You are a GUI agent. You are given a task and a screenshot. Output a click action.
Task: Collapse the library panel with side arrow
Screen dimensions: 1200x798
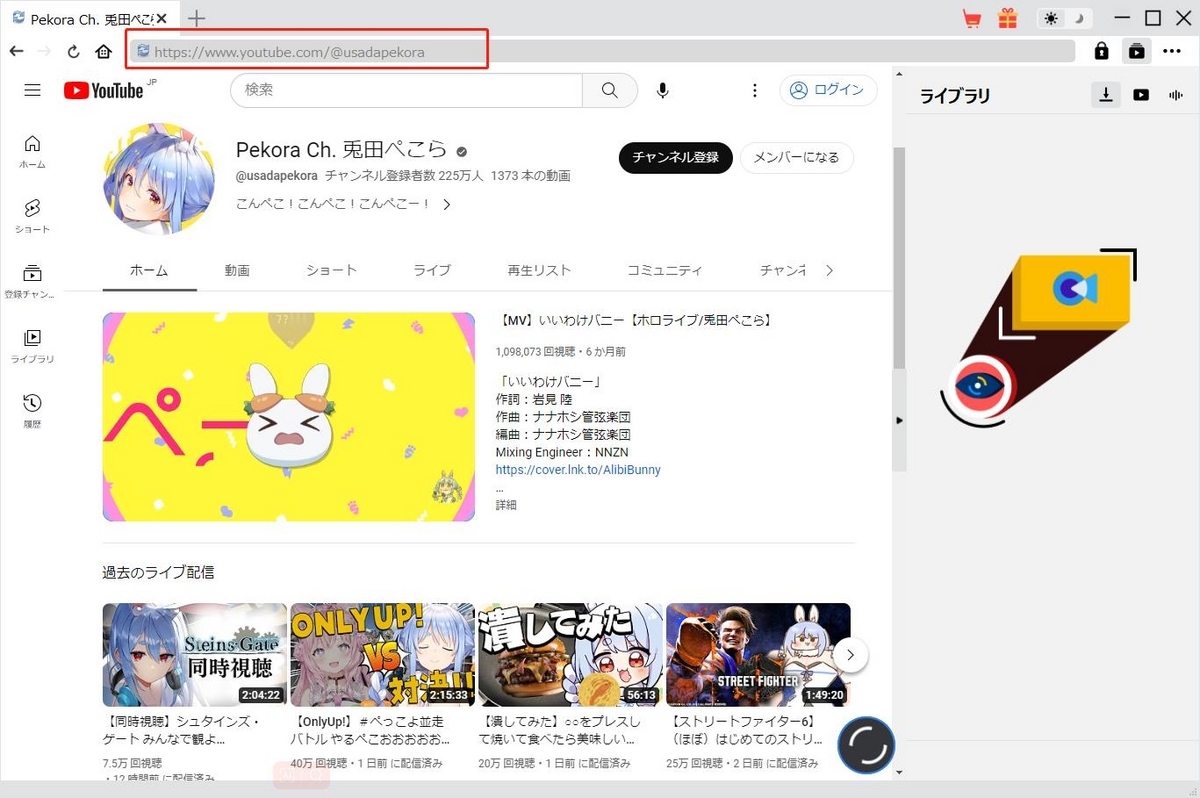(x=899, y=421)
